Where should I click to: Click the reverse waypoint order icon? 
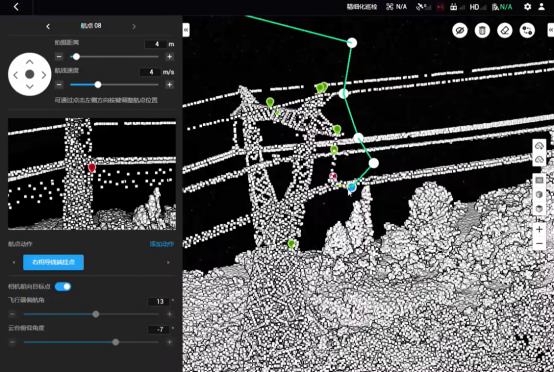pos(527,31)
